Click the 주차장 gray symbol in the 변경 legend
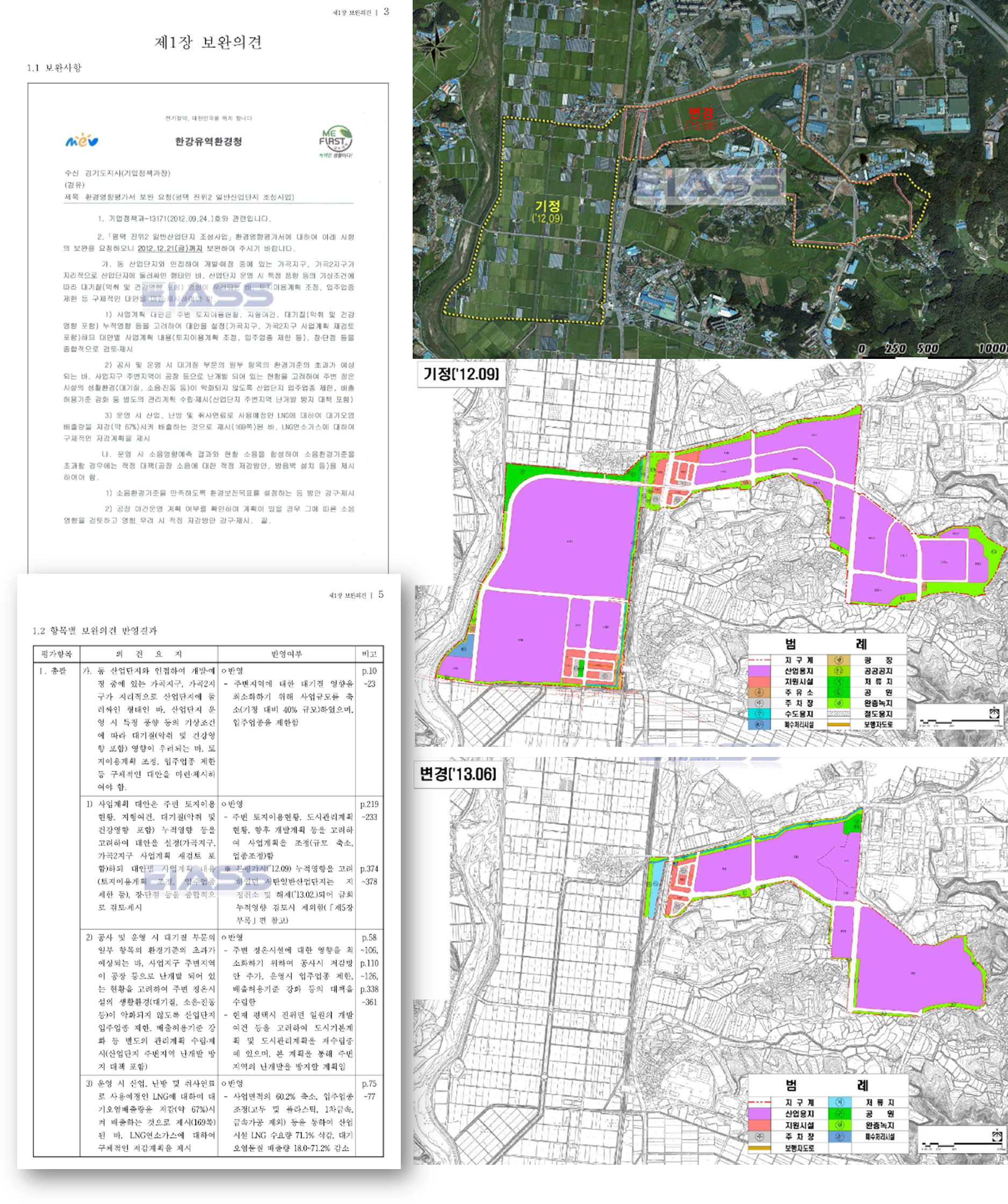This screenshot has width=1008, height=1204. (759, 1136)
